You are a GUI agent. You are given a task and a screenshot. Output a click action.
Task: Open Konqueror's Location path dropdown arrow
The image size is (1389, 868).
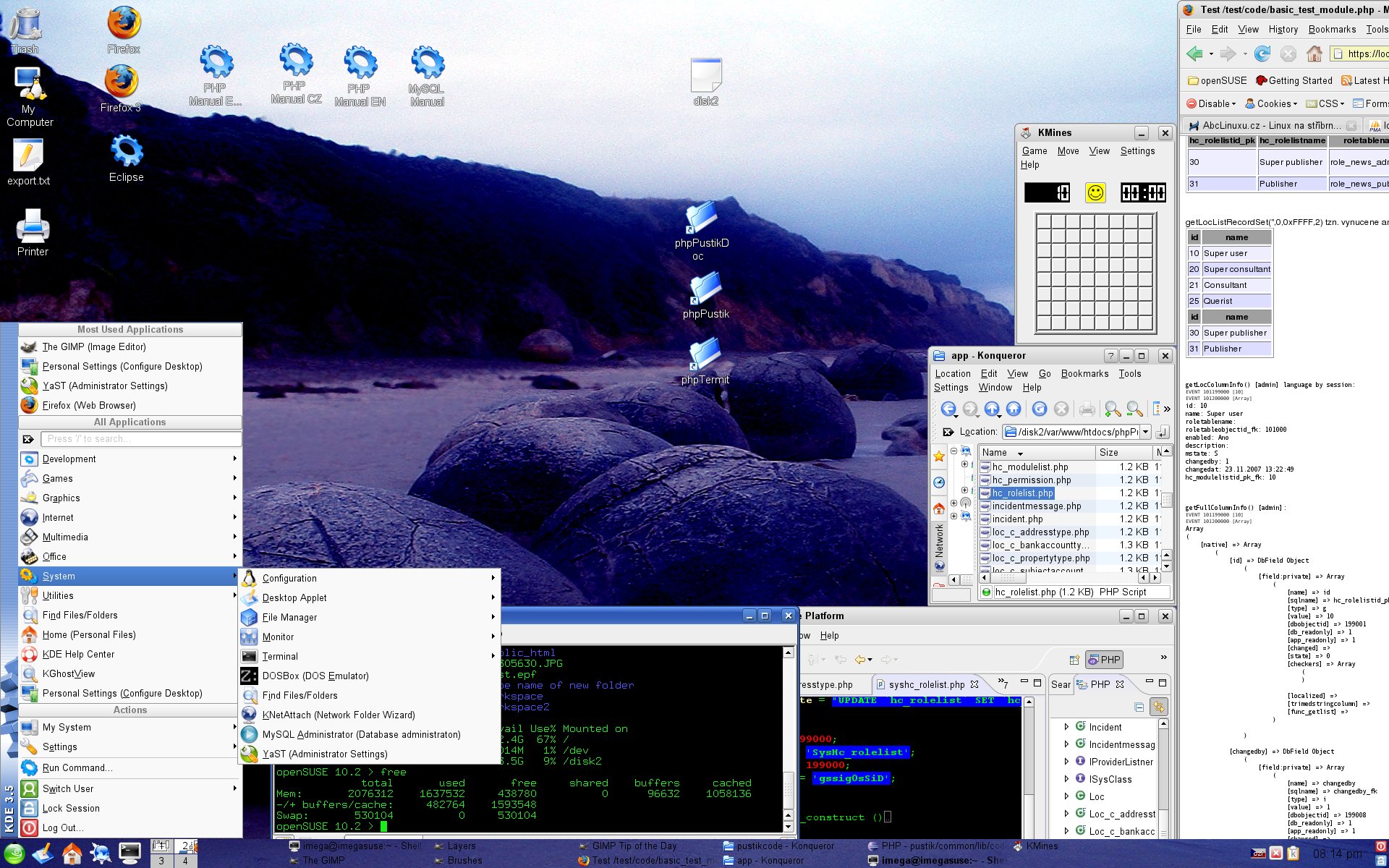pyautogui.click(x=1145, y=432)
